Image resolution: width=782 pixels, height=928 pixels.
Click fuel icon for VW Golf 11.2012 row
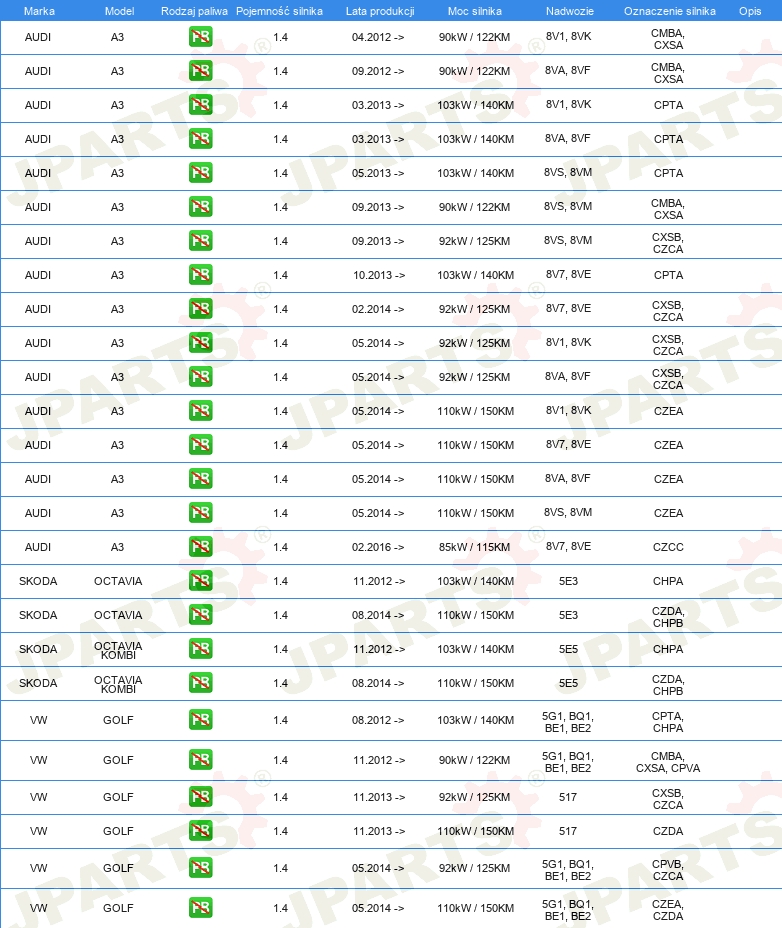click(201, 760)
